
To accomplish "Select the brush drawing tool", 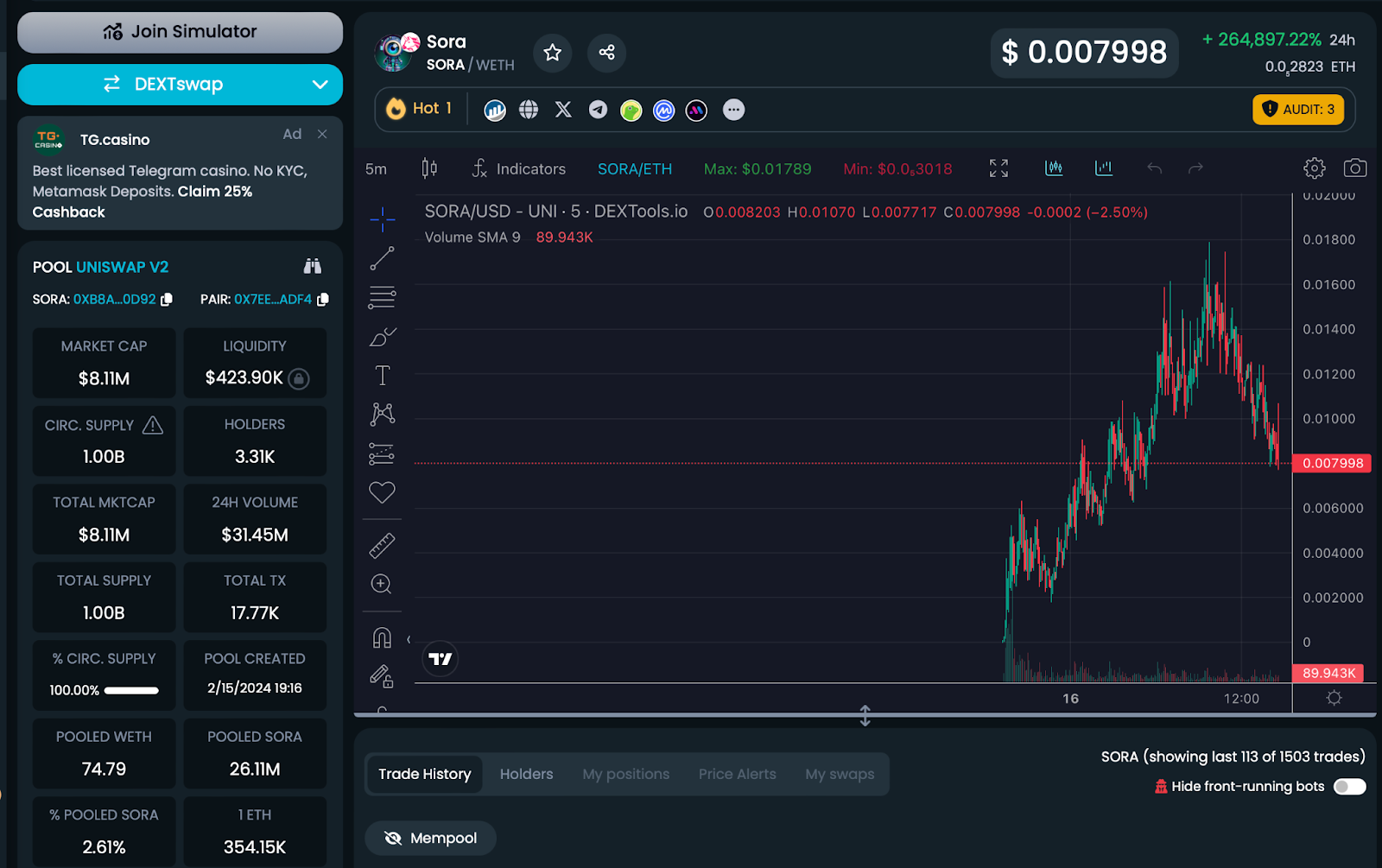I will click(x=382, y=337).
